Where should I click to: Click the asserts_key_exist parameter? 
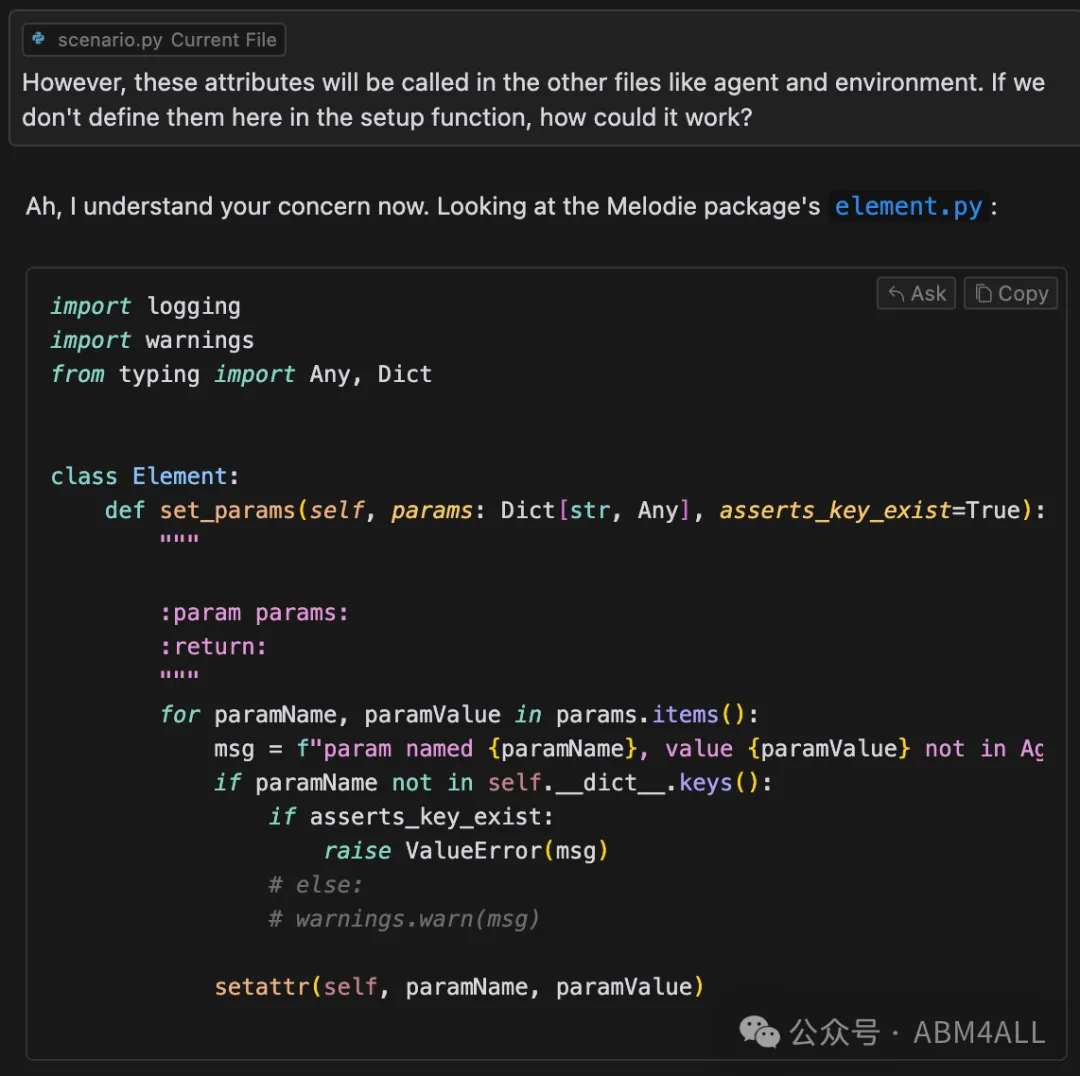click(835, 510)
